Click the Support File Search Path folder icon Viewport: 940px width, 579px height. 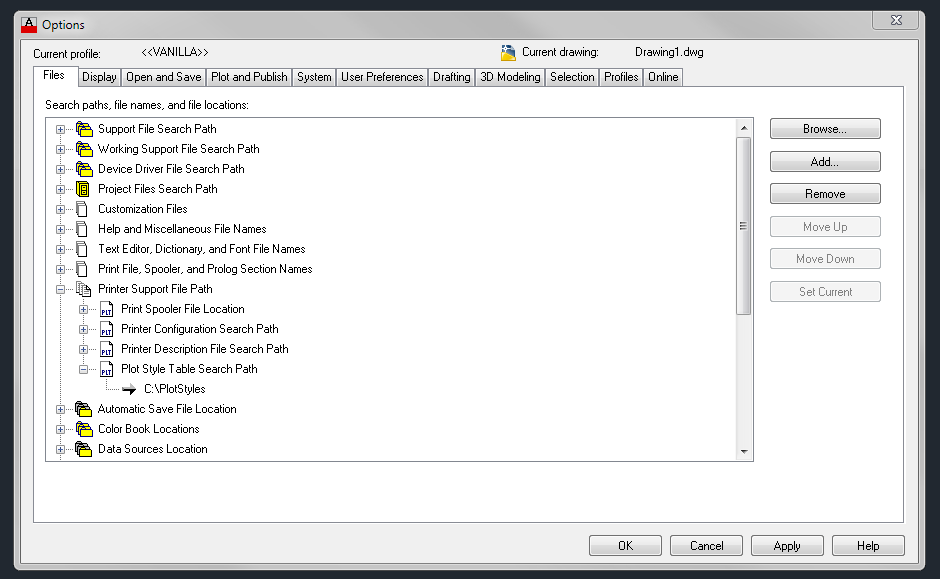(x=83, y=129)
